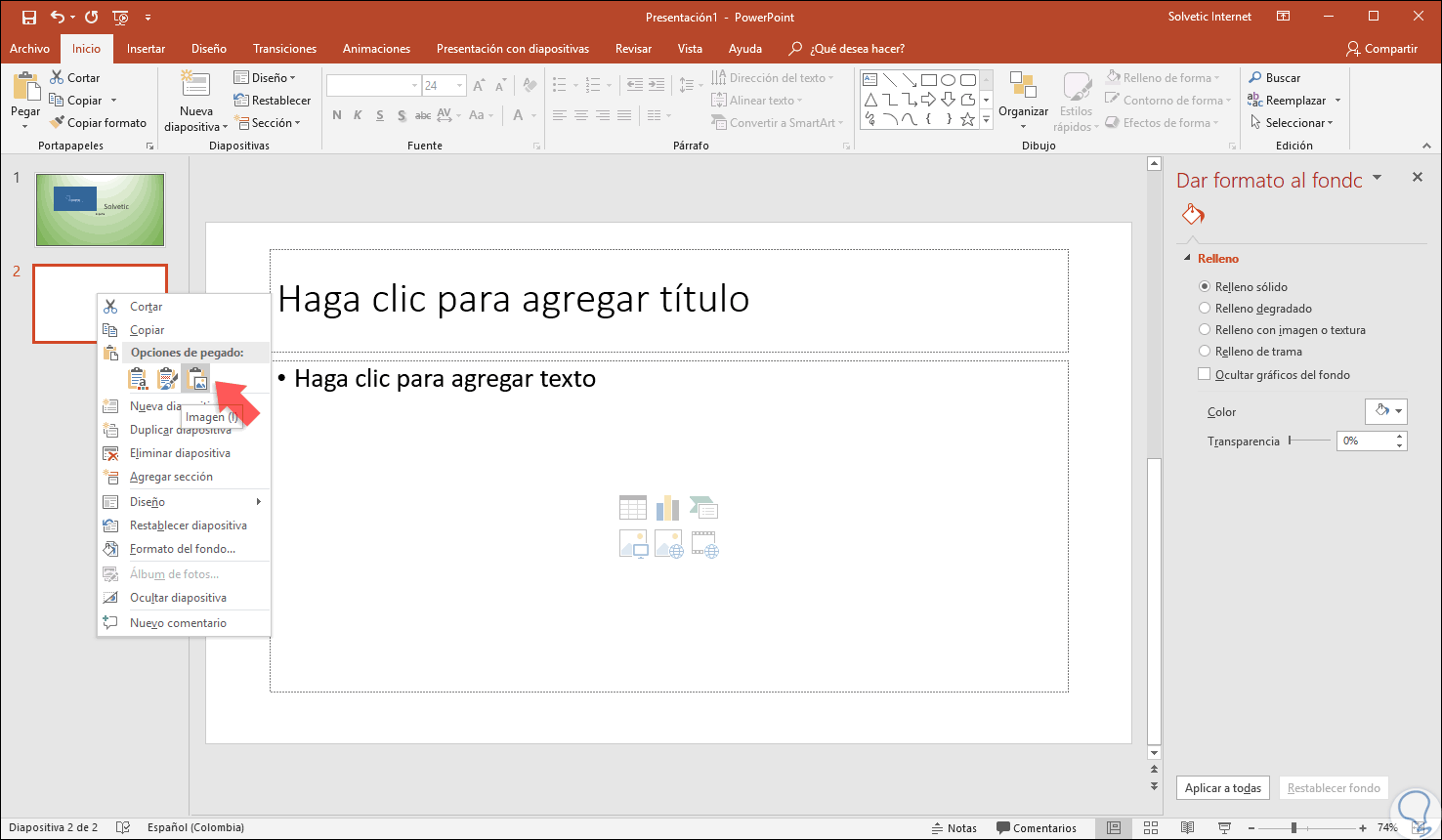Open the font size dropdown
The image size is (1442, 840).
[460, 86]
